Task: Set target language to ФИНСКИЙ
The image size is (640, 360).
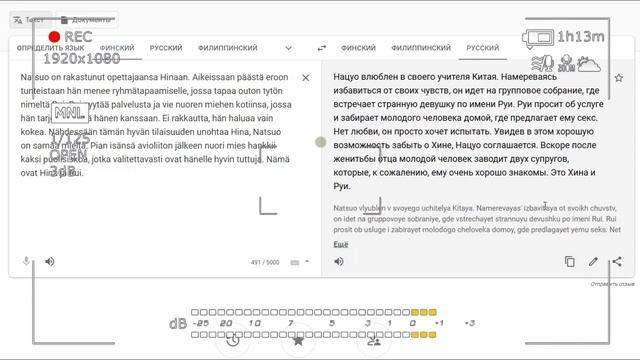Action: pos(358,48)
